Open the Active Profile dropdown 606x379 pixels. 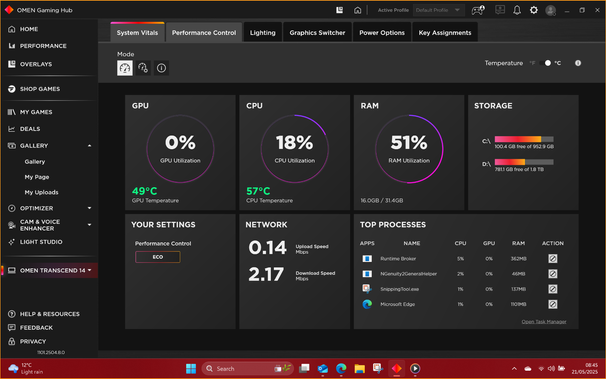[x=438, y=10]
